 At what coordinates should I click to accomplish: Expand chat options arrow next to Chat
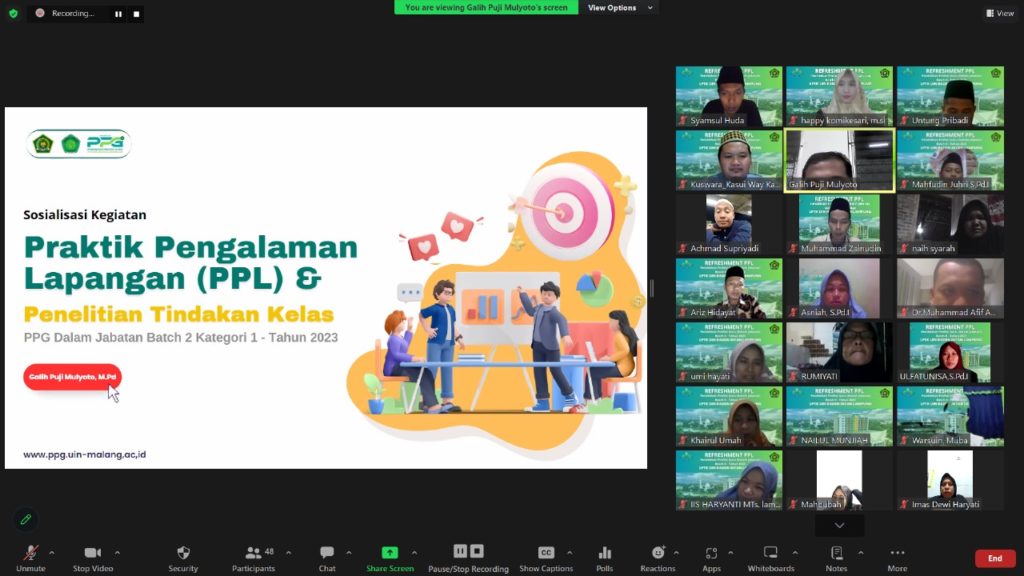coord(349,553)
